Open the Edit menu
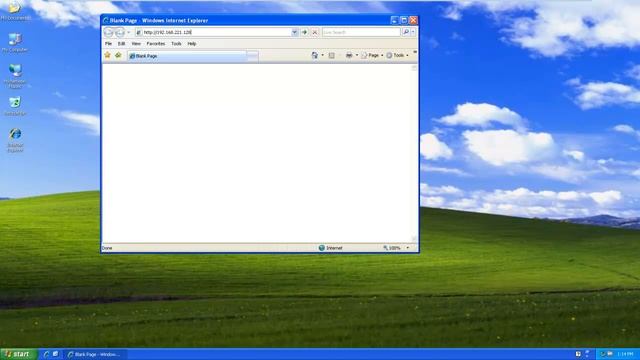This screenshot has height=360, width=640. 121,44
